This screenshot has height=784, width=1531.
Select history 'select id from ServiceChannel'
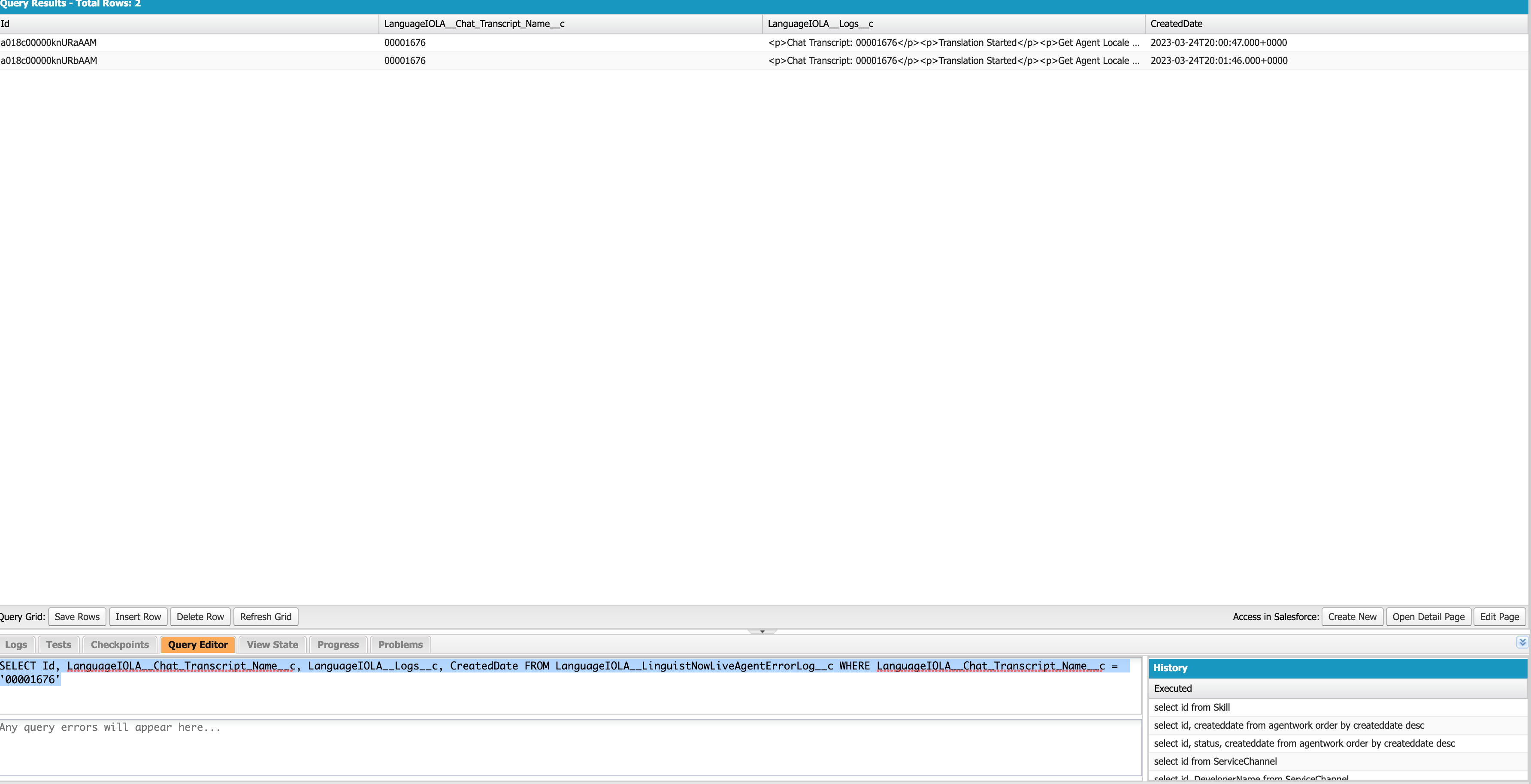(1338, 761)
